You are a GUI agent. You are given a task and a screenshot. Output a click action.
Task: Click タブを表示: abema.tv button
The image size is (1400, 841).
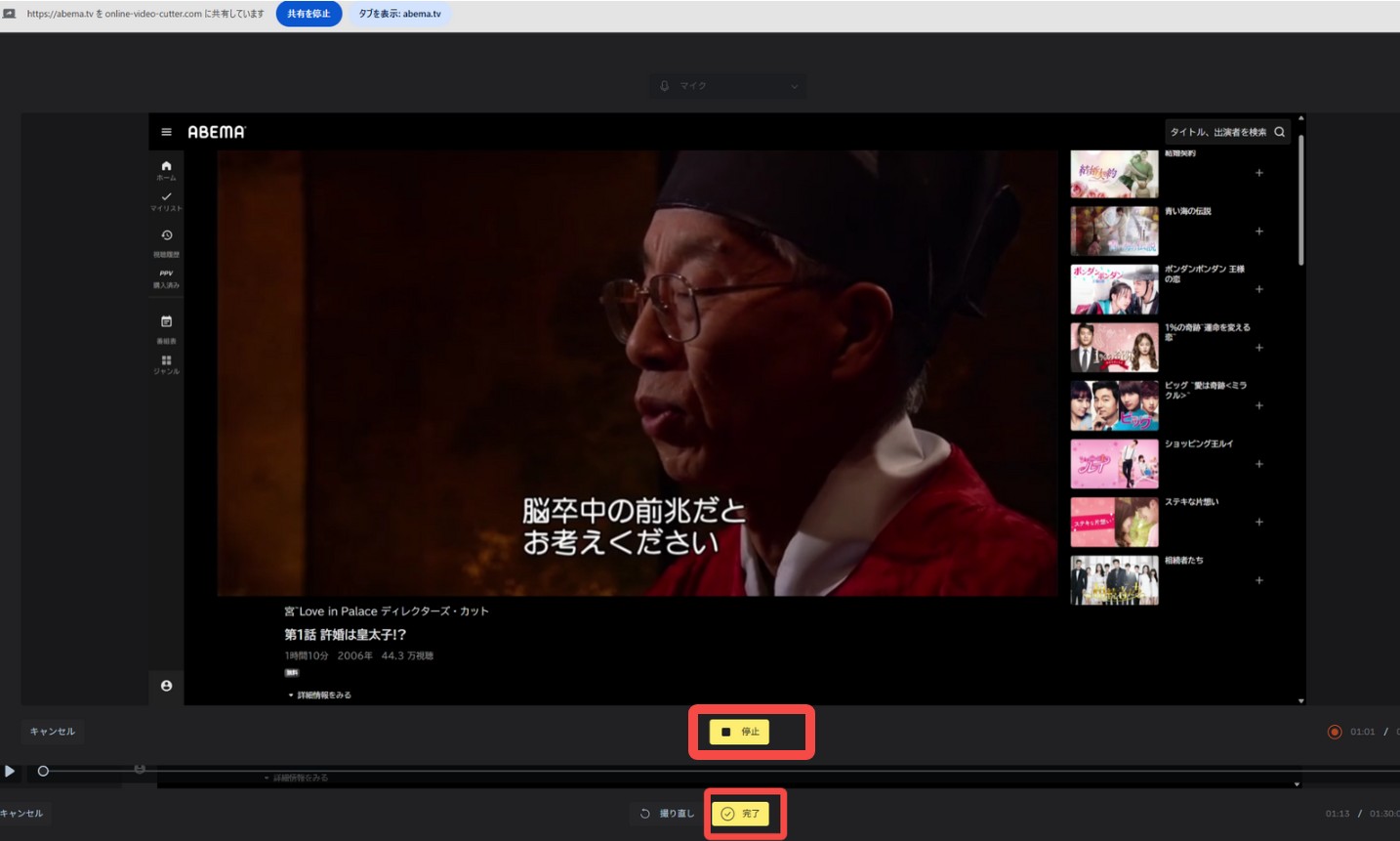[x=399, y=14]
